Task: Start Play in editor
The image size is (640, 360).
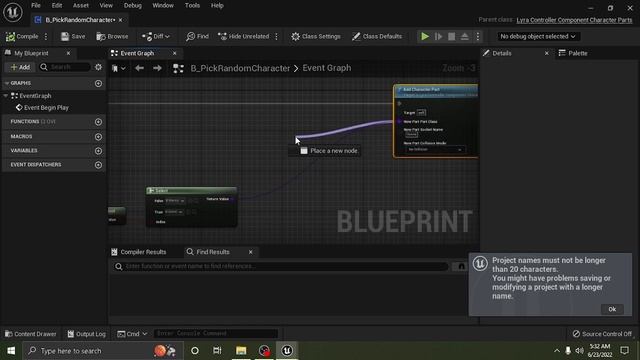Action: tap(425, 36)
